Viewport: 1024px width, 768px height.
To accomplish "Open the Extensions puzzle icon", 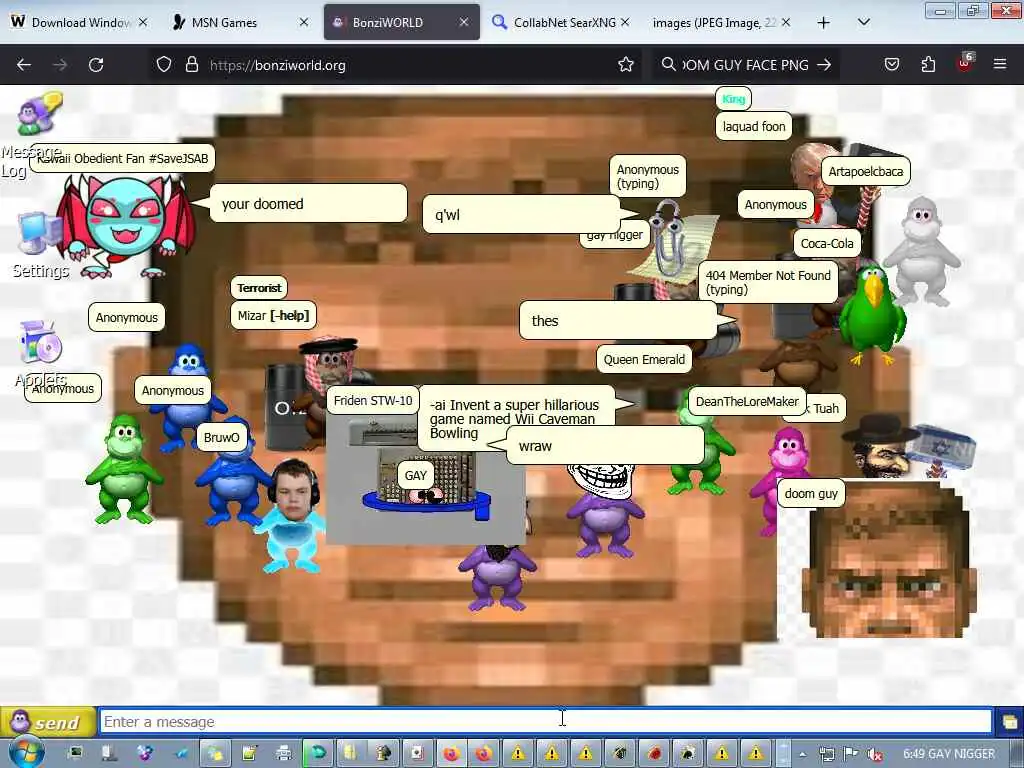I will pyautogui.click(x=928, y=65).
